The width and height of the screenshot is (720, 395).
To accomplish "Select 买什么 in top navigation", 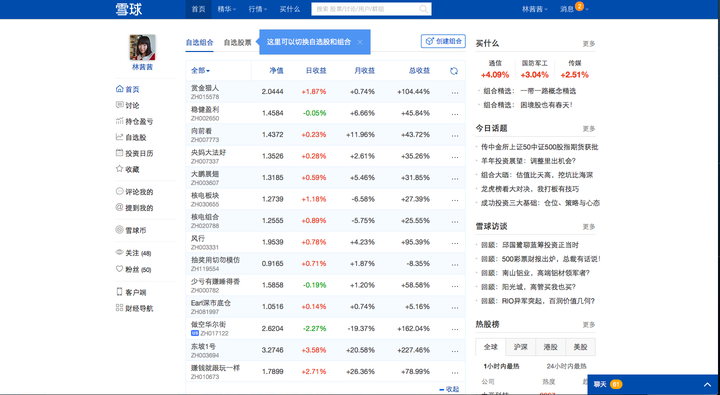I will pyautogui.click(x=290, y=9).
